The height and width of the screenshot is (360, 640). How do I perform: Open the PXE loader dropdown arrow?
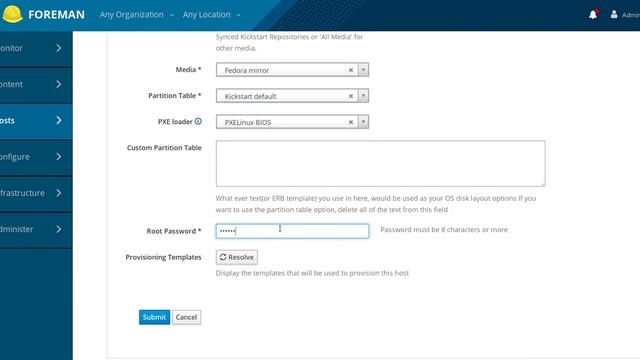point(363,122)
